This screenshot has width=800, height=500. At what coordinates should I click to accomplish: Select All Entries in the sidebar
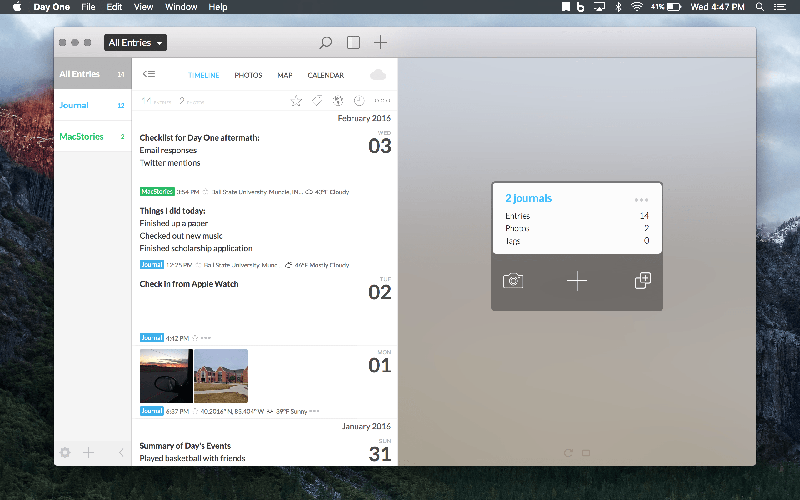(x=92, y=74)
